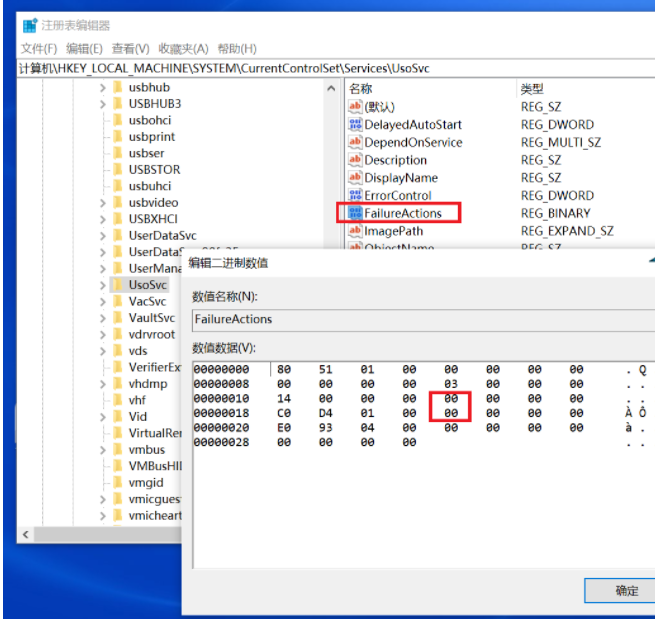Click the ErrorControl value icon
This screenshot has width=655, height=619.
tap(354, 196)
